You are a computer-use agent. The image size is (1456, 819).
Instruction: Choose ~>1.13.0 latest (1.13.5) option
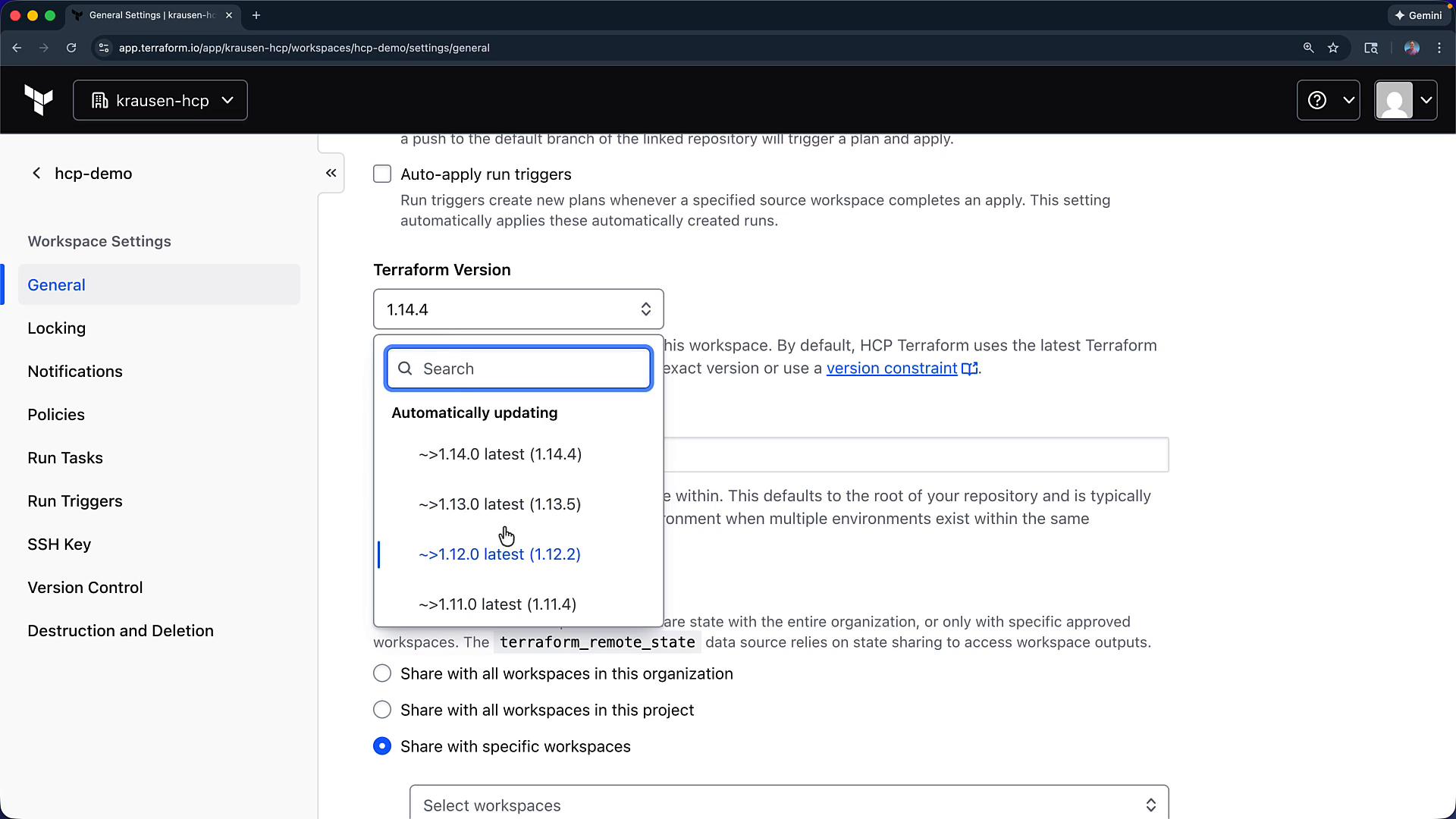[519, 504]
